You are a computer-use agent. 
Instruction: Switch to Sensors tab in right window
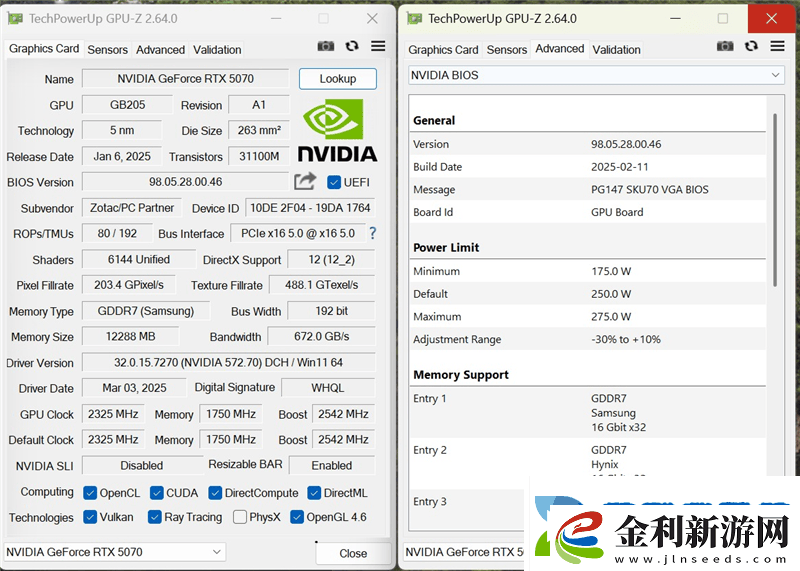tap(507, 49)
